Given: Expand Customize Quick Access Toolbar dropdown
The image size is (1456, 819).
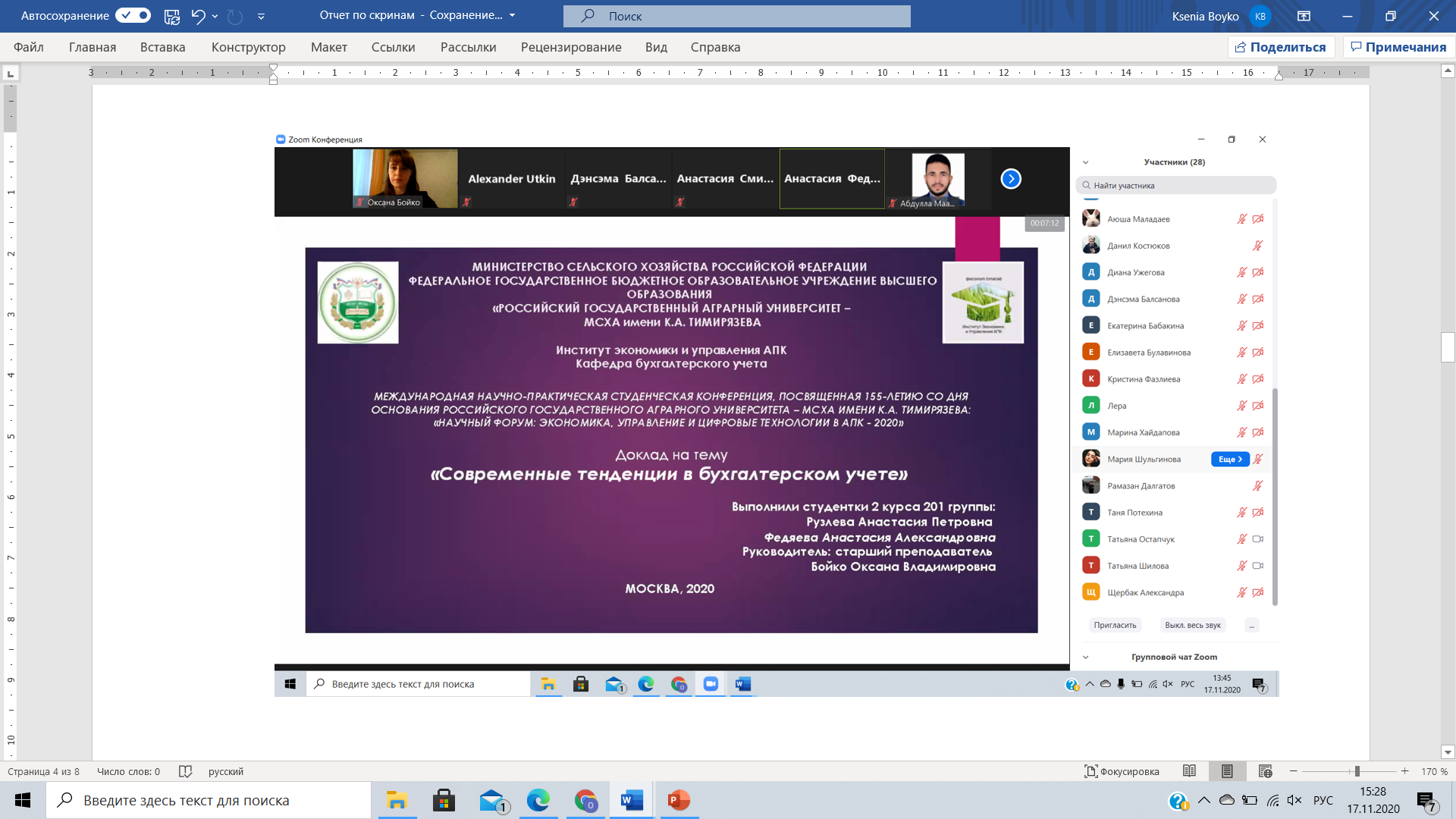Looking at the screenshot, I should (x=261, y=16).
